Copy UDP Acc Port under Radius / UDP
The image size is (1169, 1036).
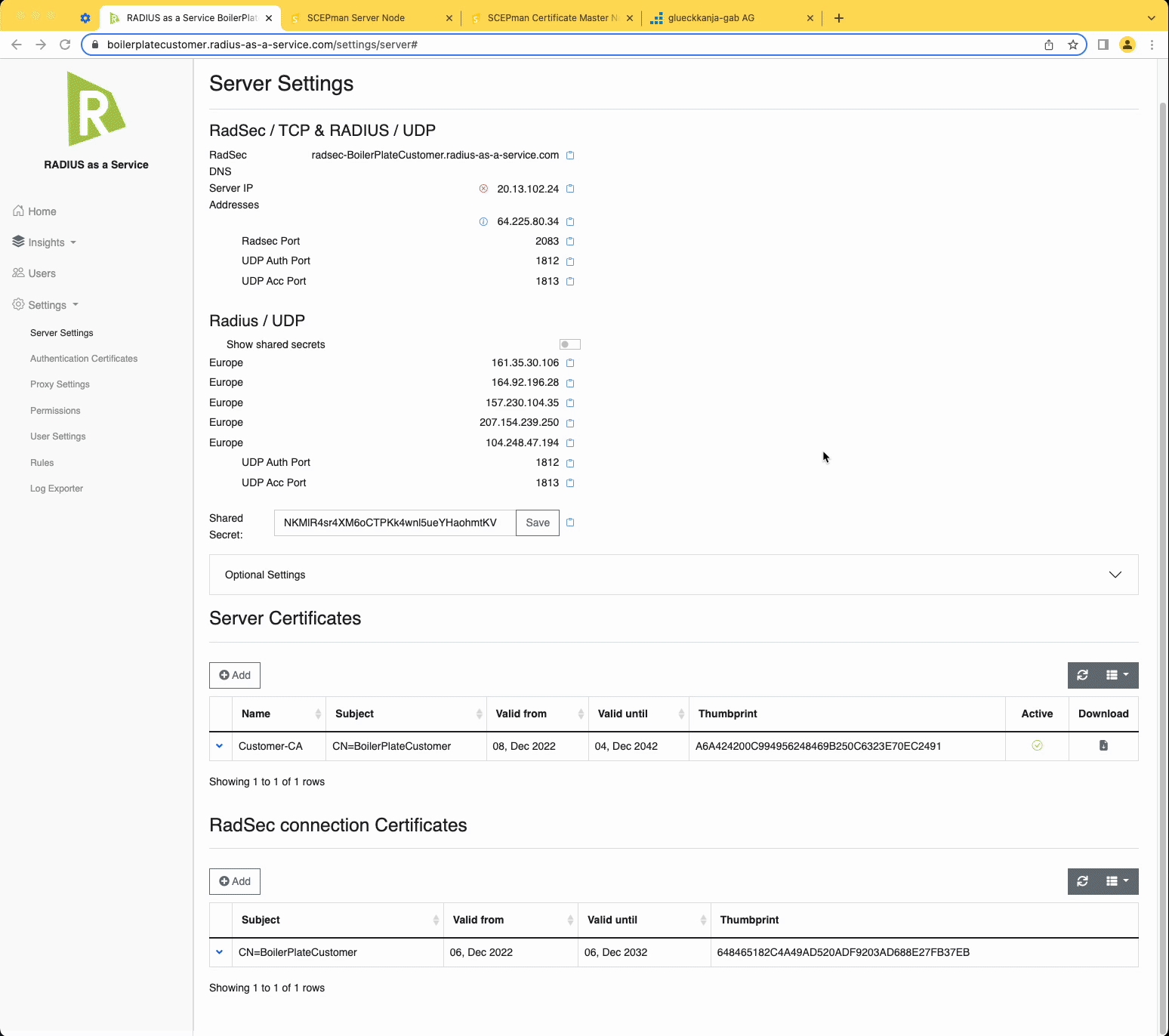(570, 483)
